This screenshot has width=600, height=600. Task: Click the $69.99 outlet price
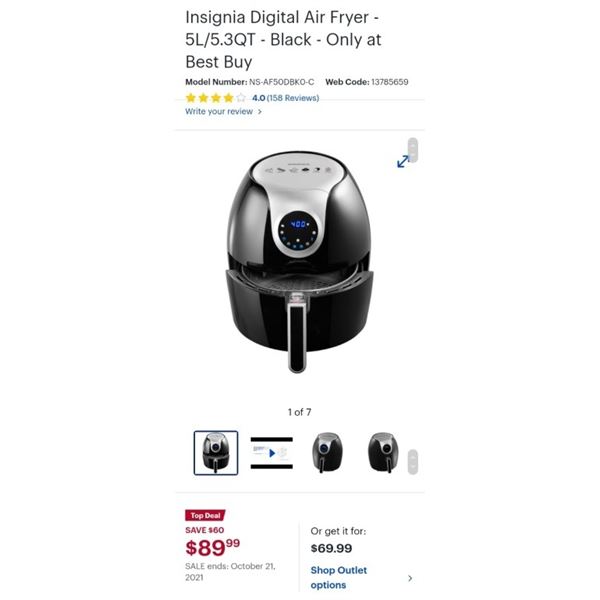331,548
